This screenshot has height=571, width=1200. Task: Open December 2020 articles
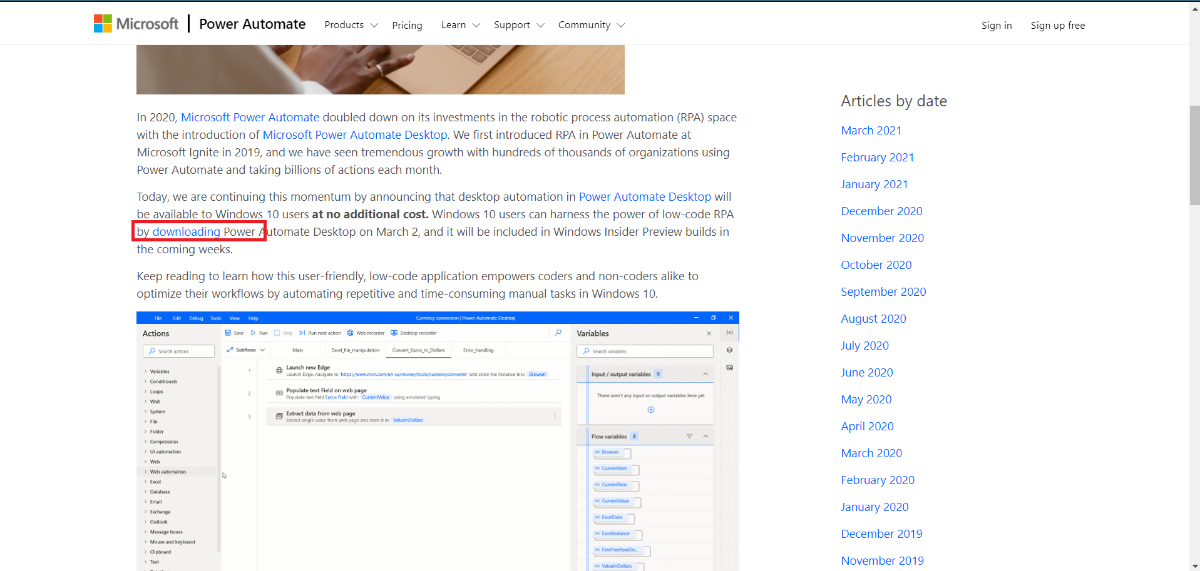tap(881, 211)
